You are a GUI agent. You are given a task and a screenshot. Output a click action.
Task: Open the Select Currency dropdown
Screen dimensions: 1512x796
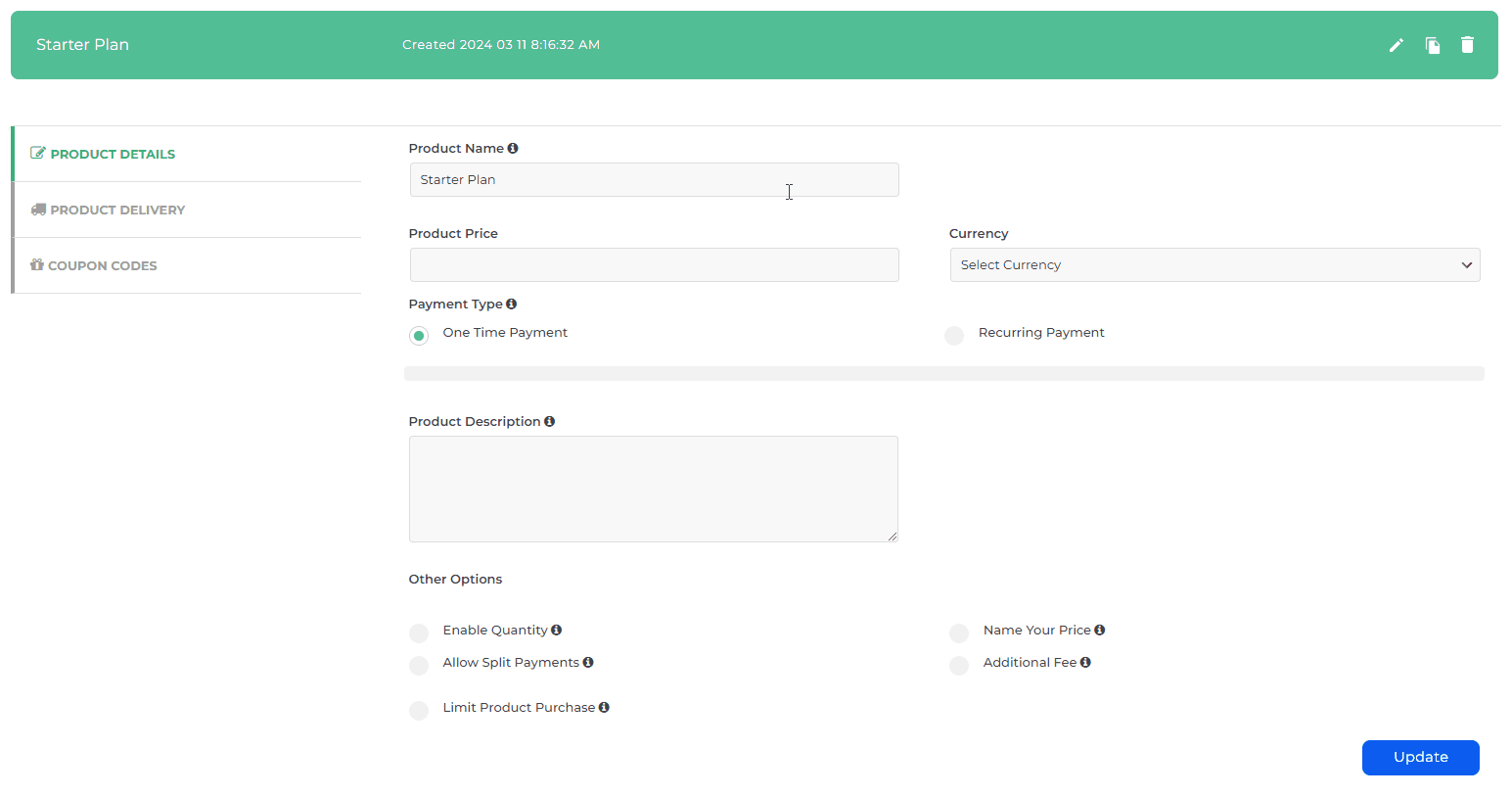point(1214,264)
